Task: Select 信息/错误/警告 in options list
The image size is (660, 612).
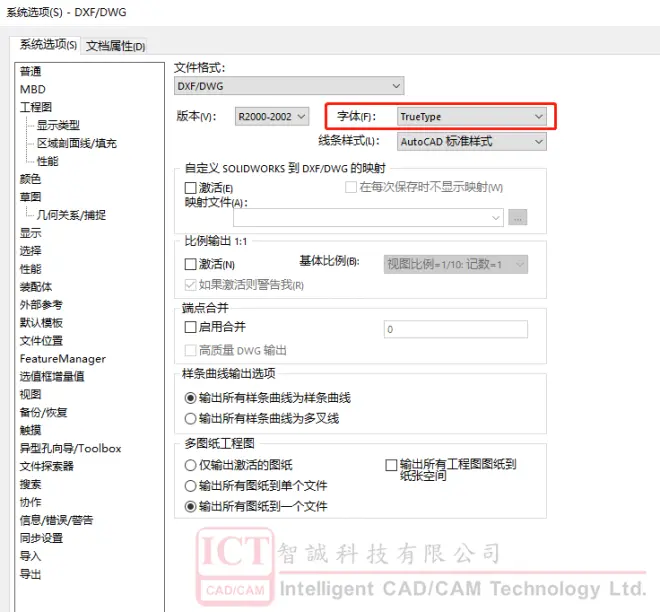Action: pyautogui.click(x=56, y=520)
